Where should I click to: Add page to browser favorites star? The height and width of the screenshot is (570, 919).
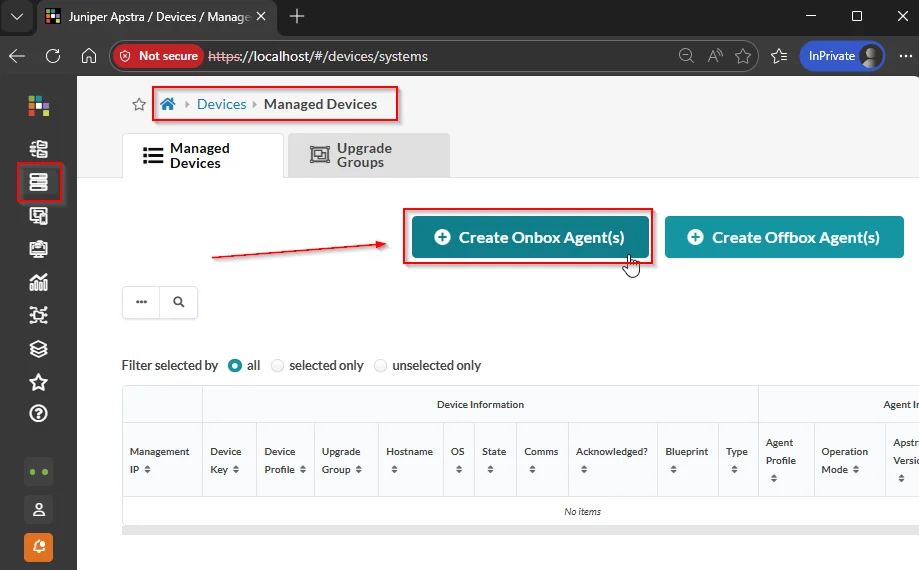tap(743, 56)
